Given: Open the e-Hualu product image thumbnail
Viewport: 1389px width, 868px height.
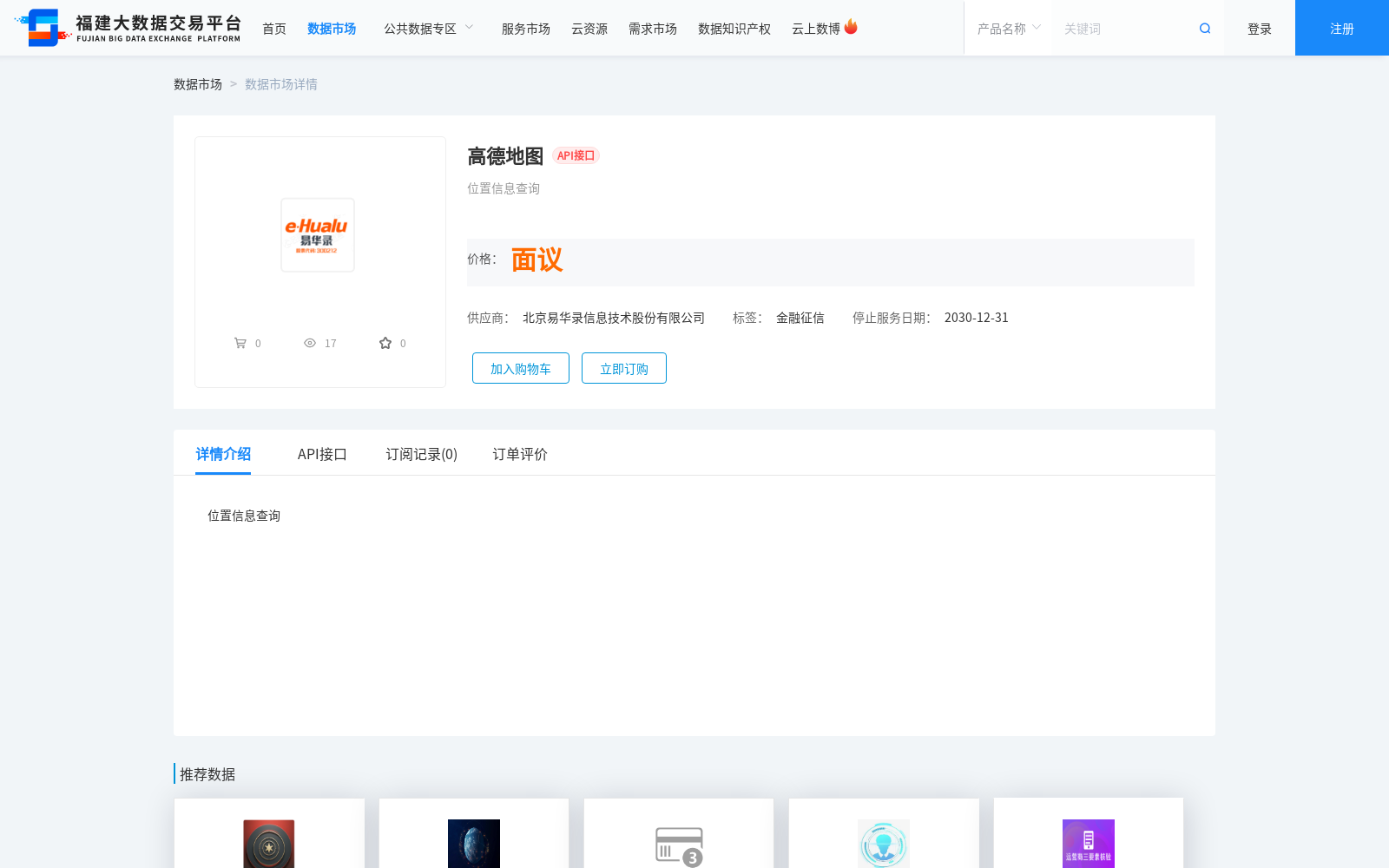Looking at the screenshot, I should [318, 235].
